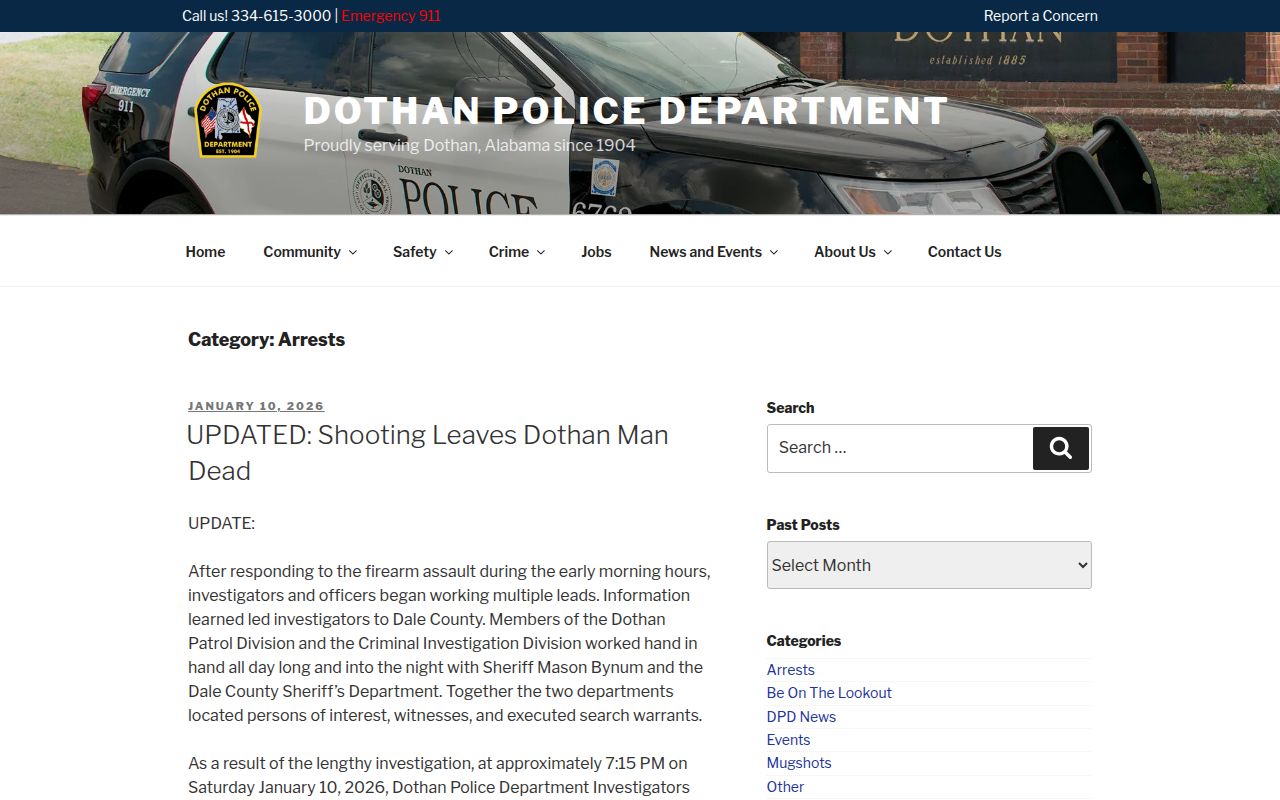Click the Category: Arrests heading
The width and height of the screenshot is (1280, 800).
(x=266, y=340)
